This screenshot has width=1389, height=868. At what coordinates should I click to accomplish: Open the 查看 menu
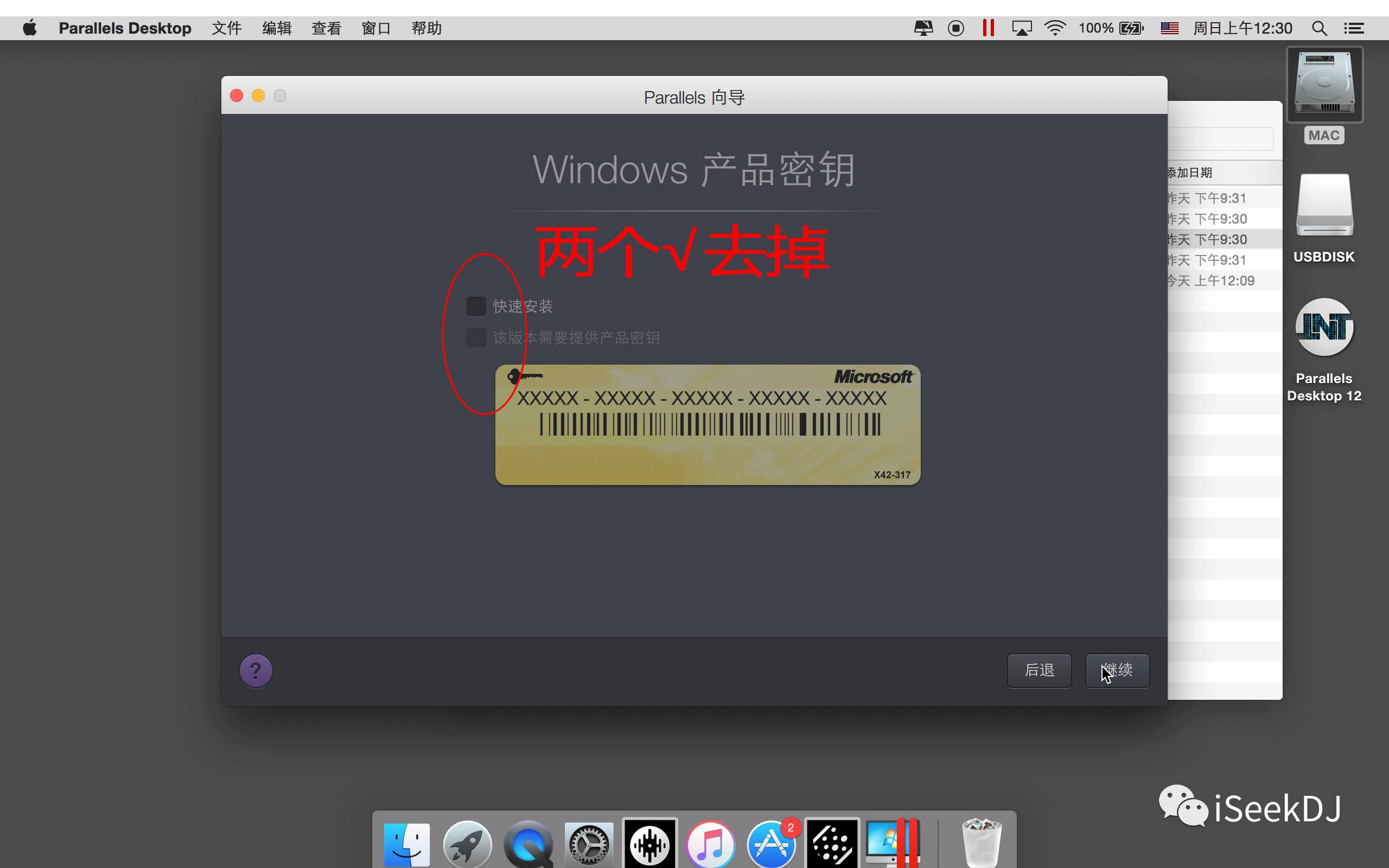(x=326, y=28)
